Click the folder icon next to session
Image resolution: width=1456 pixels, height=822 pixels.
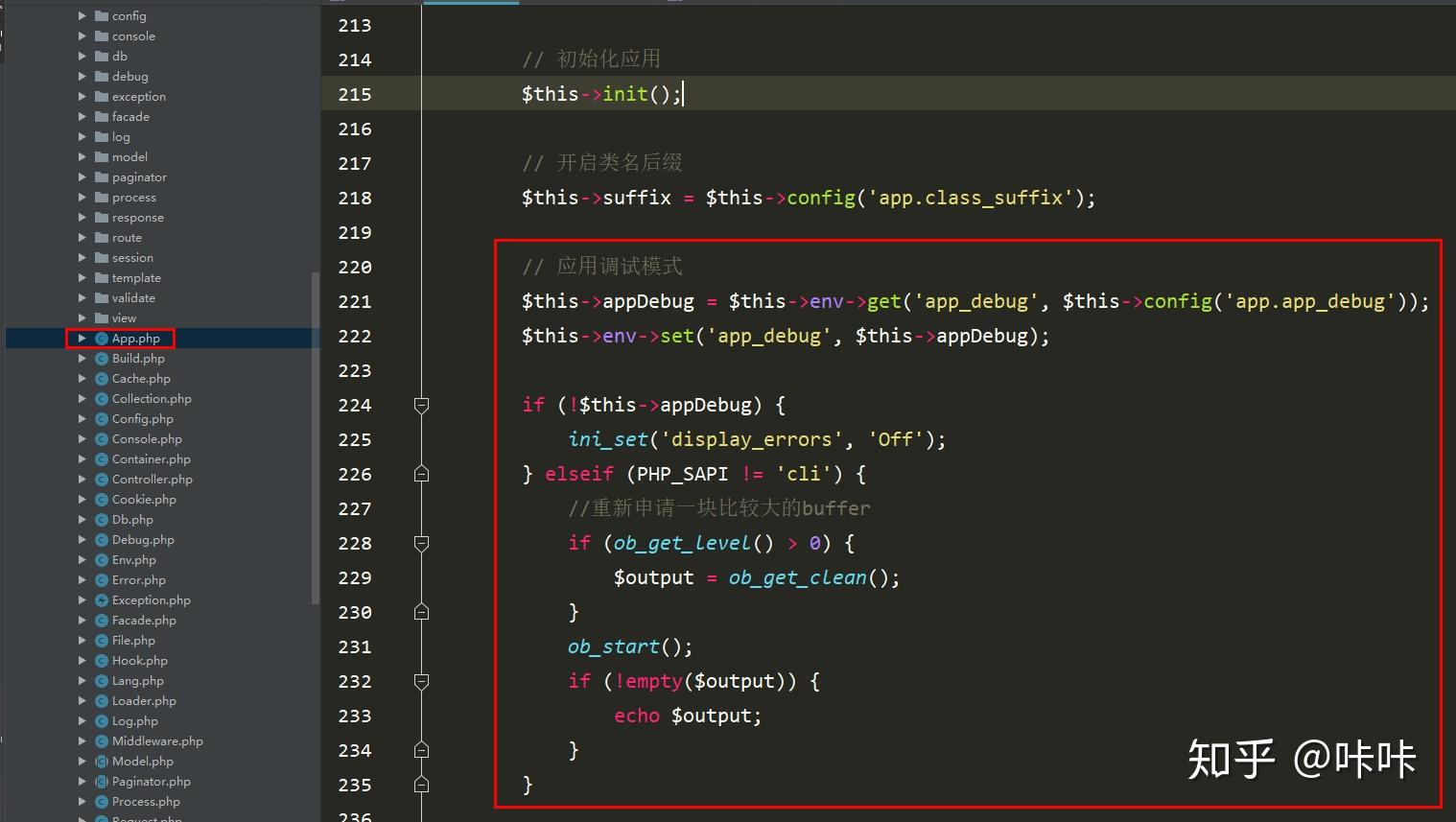pyautogui.click(x=100, y=257)
